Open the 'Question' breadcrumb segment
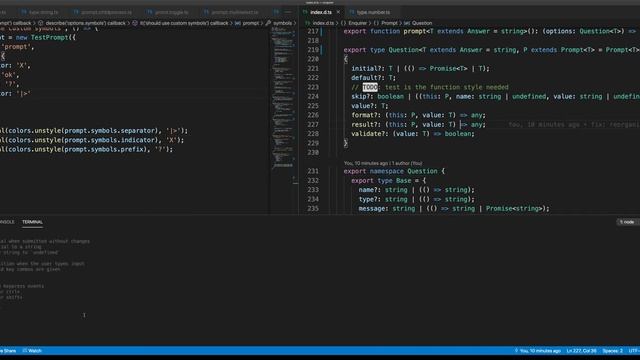This screenshot has width=640, height=360. 421,23
